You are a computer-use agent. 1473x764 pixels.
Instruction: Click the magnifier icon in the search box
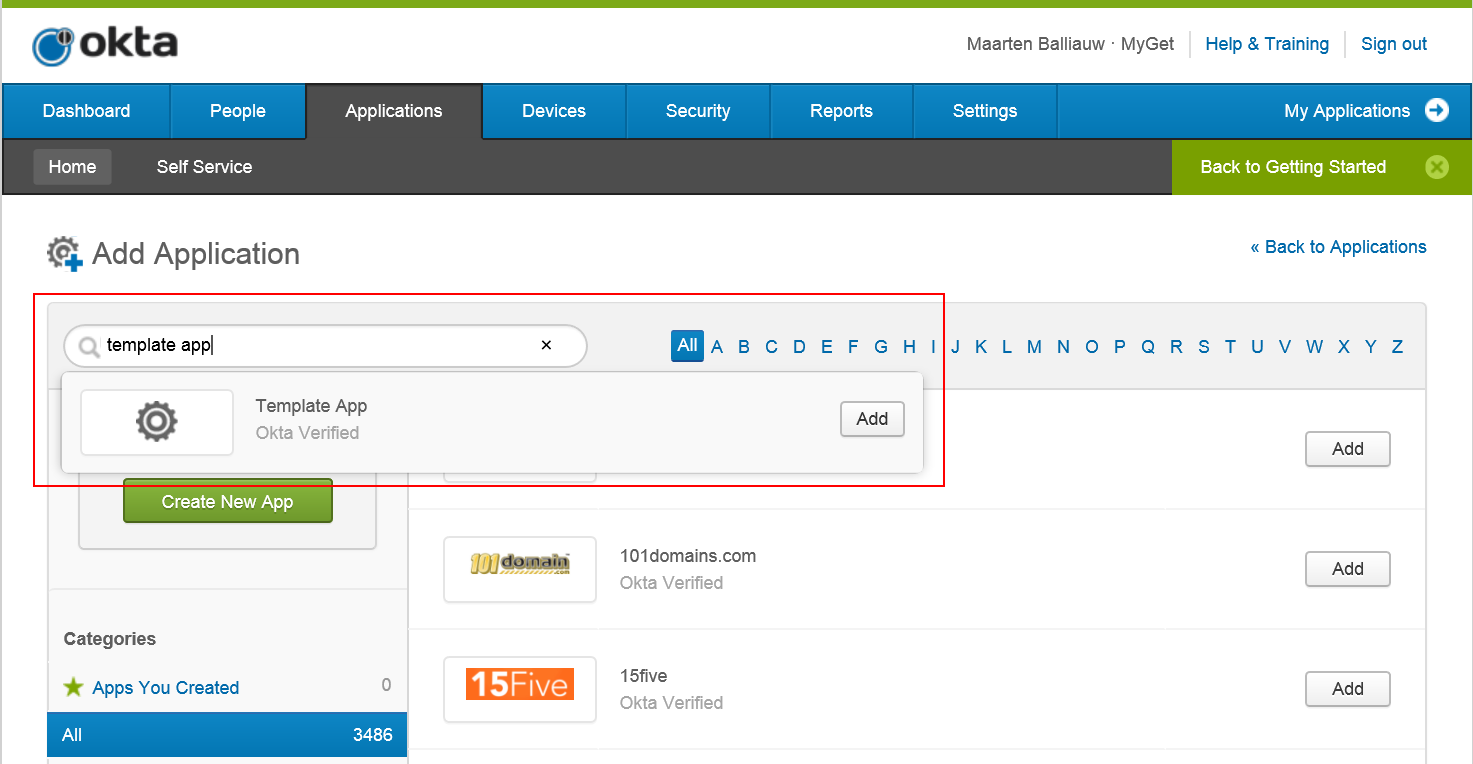tap(89, 346)
